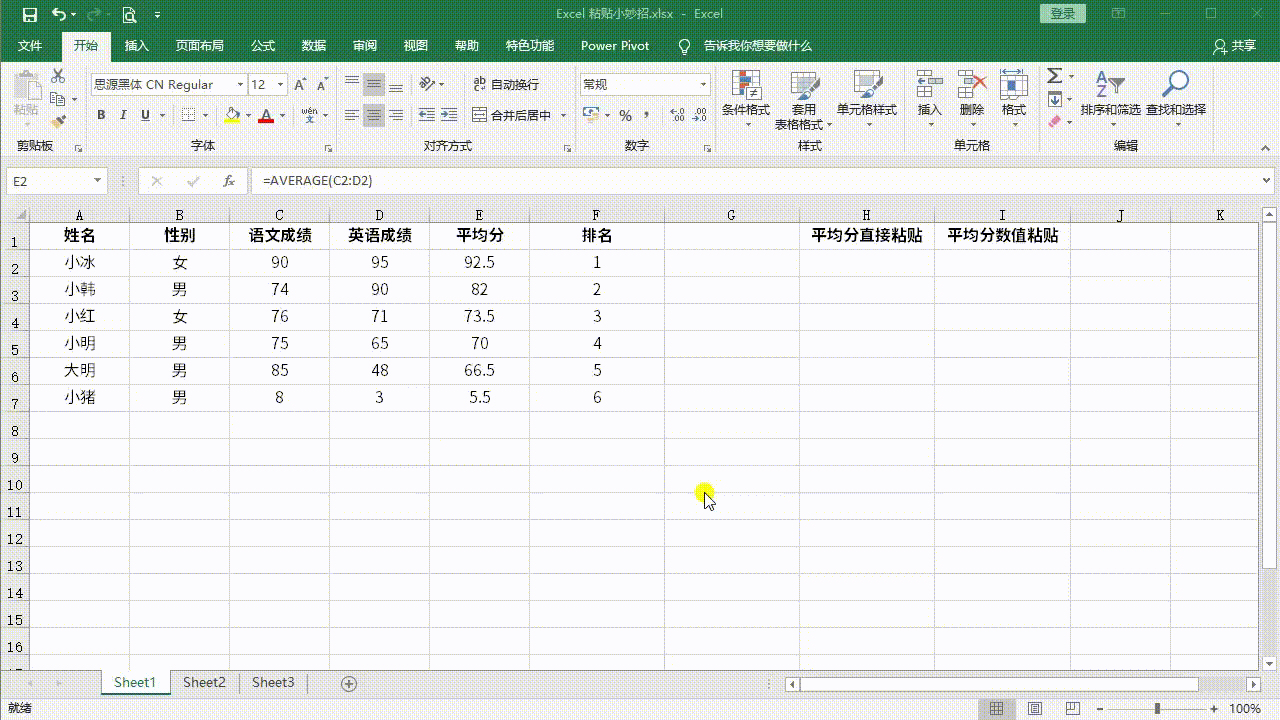Click the red font color A

pyautogui.click(x=266, y=116)
